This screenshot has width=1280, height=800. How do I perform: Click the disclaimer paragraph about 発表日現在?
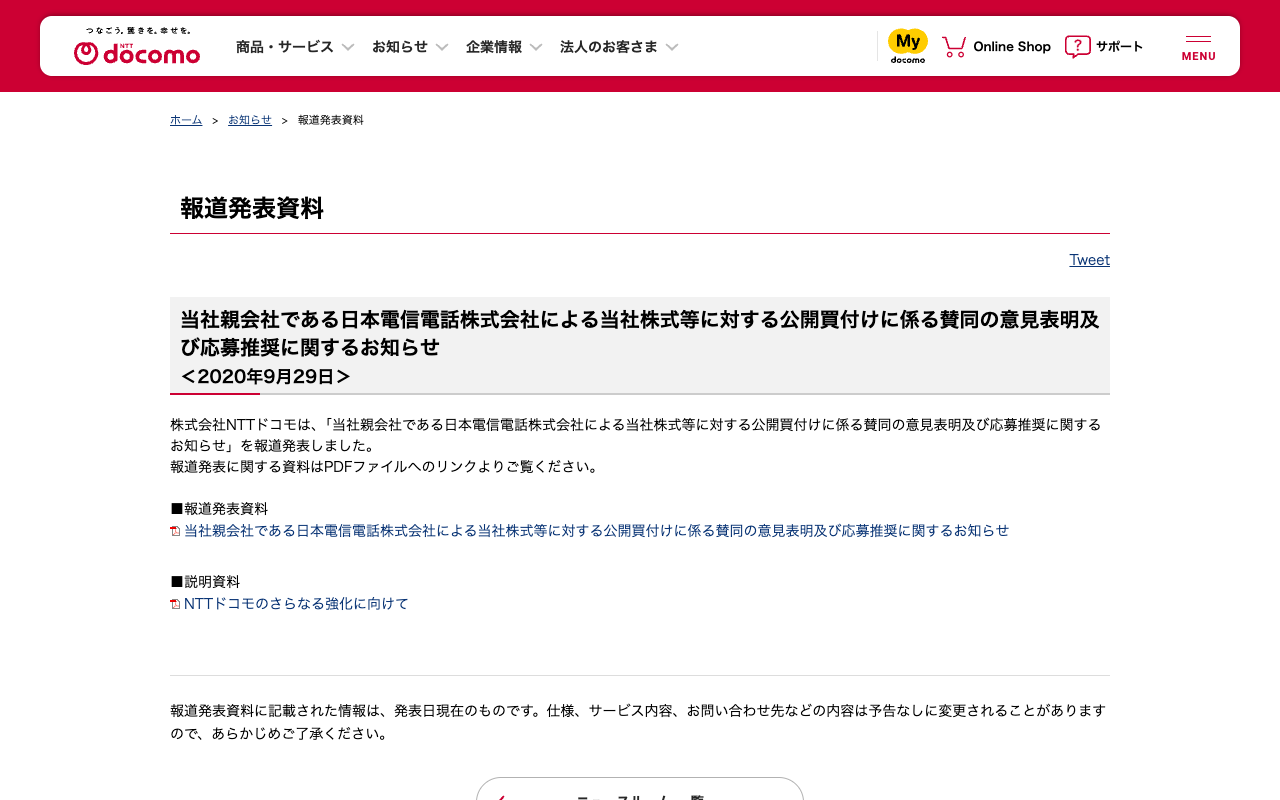click(x=638, y=722)
